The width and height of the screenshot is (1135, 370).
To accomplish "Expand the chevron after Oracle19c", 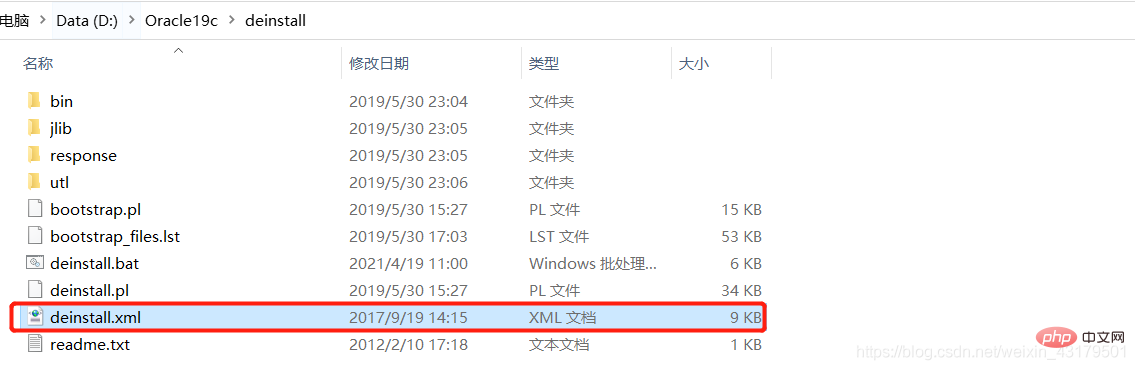I will [232, 21].
